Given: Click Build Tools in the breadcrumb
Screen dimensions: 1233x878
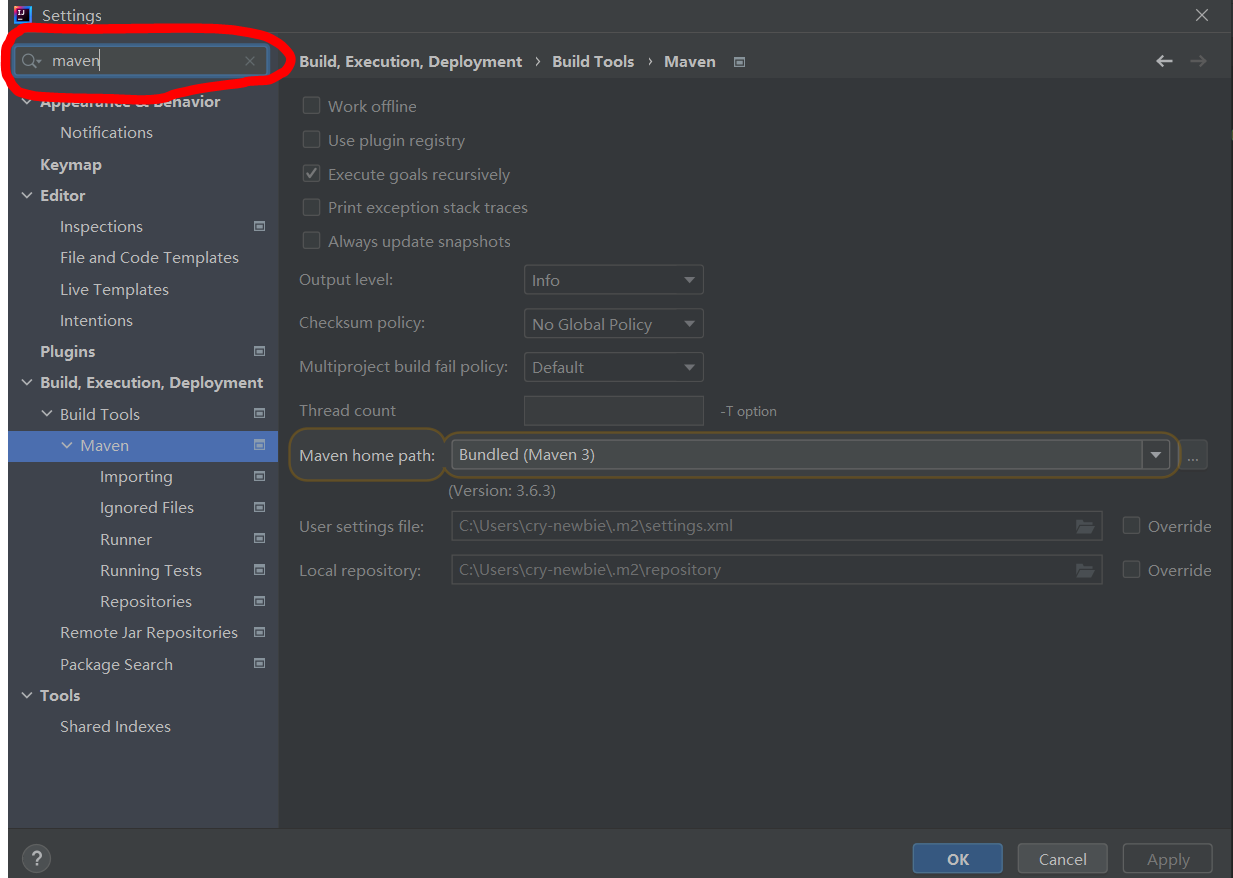Looking at the screenshot, I should (593, 61).
